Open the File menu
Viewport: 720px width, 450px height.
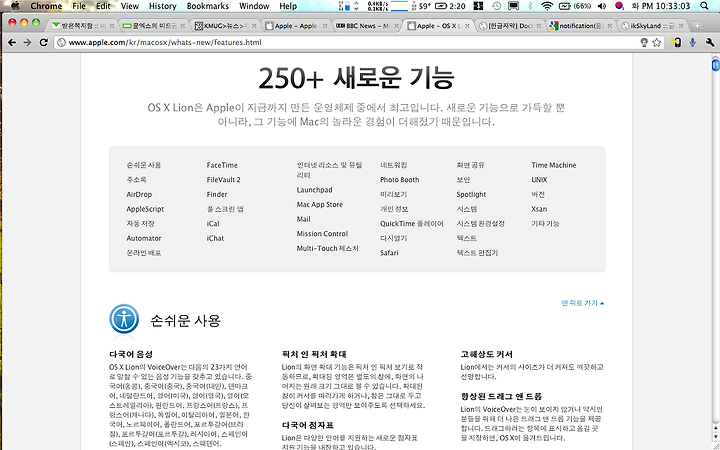pos(79,6)
